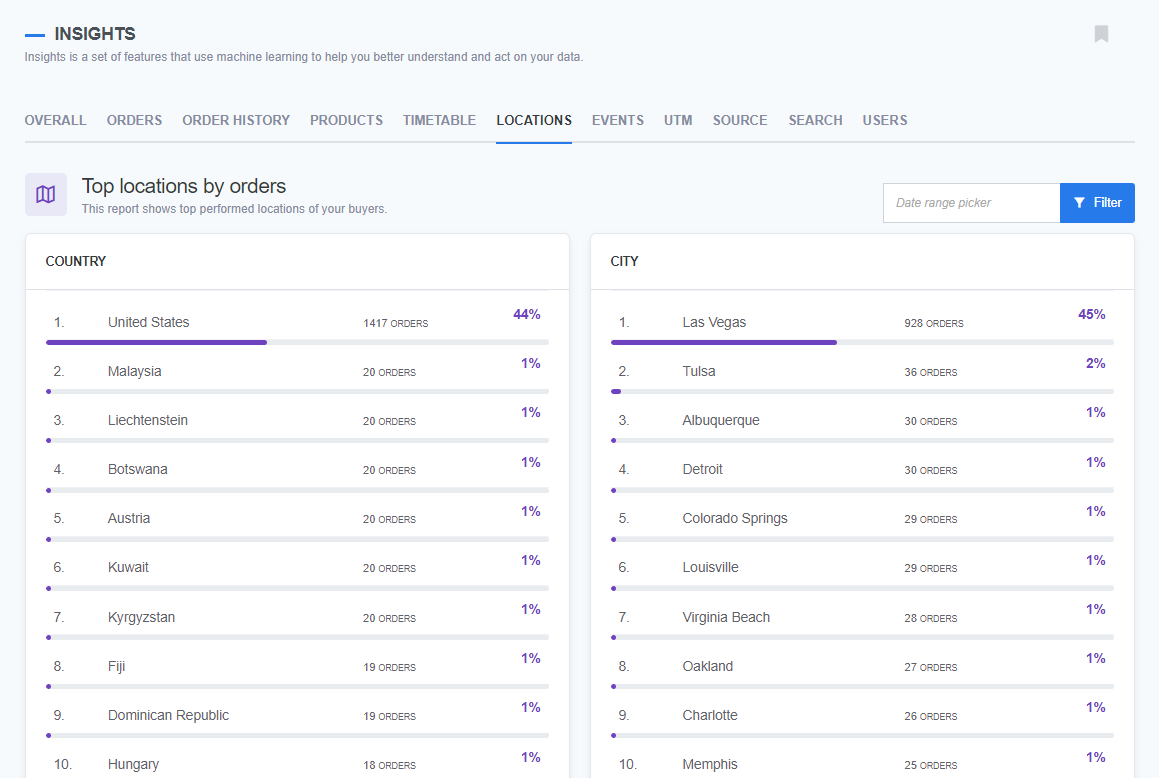Click the 1417 ORDERS value
Image resolution: width=1159 pixels, height=778 pixels.
pos(395,324)
